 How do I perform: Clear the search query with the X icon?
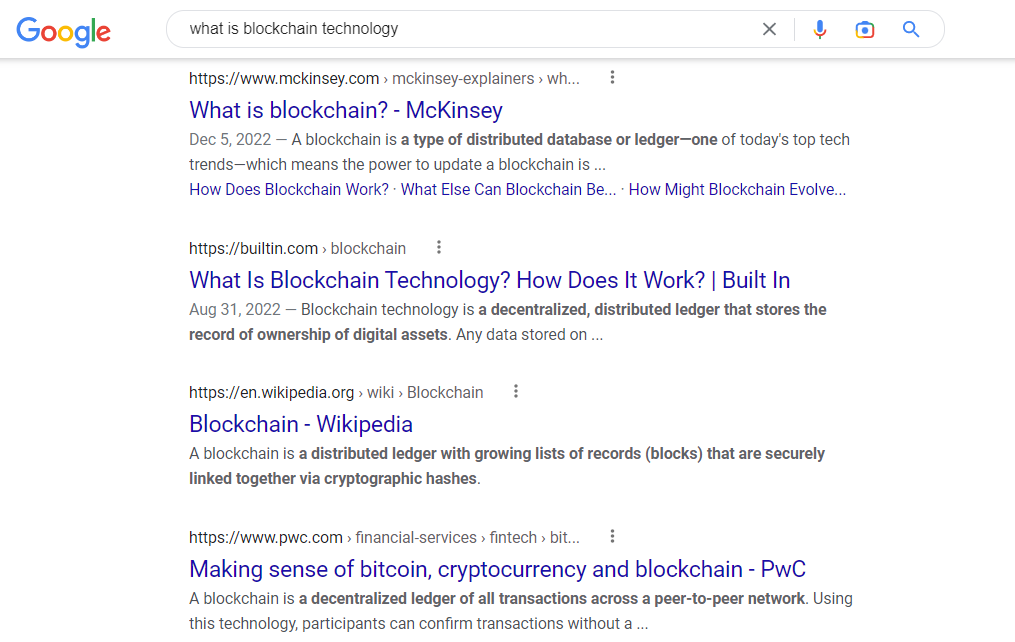coord(769,29)
